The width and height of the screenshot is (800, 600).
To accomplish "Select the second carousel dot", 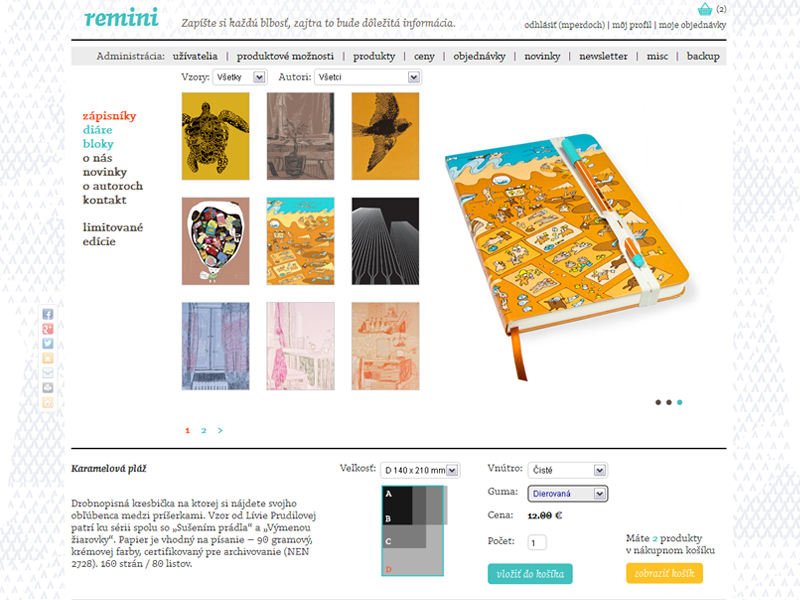I will pos(669,403).
